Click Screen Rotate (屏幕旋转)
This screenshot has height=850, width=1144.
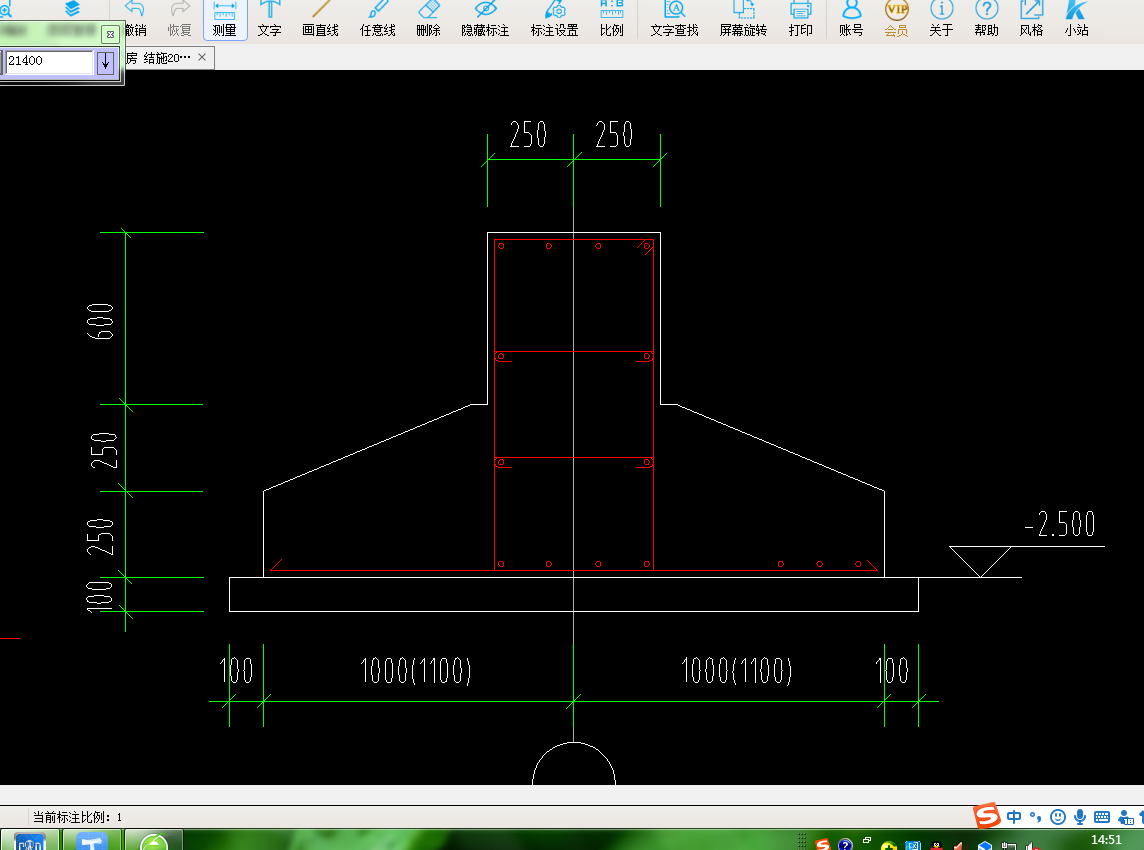743,19
